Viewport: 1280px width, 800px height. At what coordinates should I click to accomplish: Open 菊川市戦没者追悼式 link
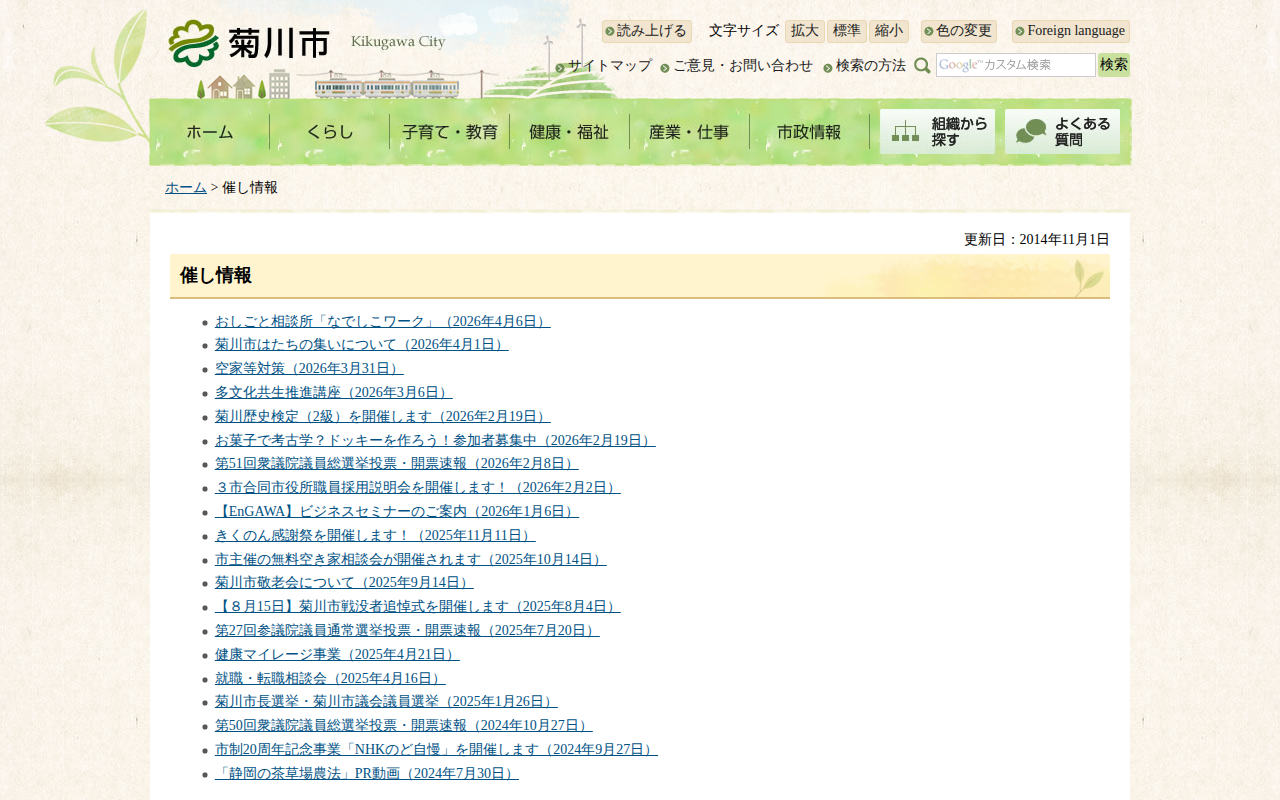coord(417,607)
